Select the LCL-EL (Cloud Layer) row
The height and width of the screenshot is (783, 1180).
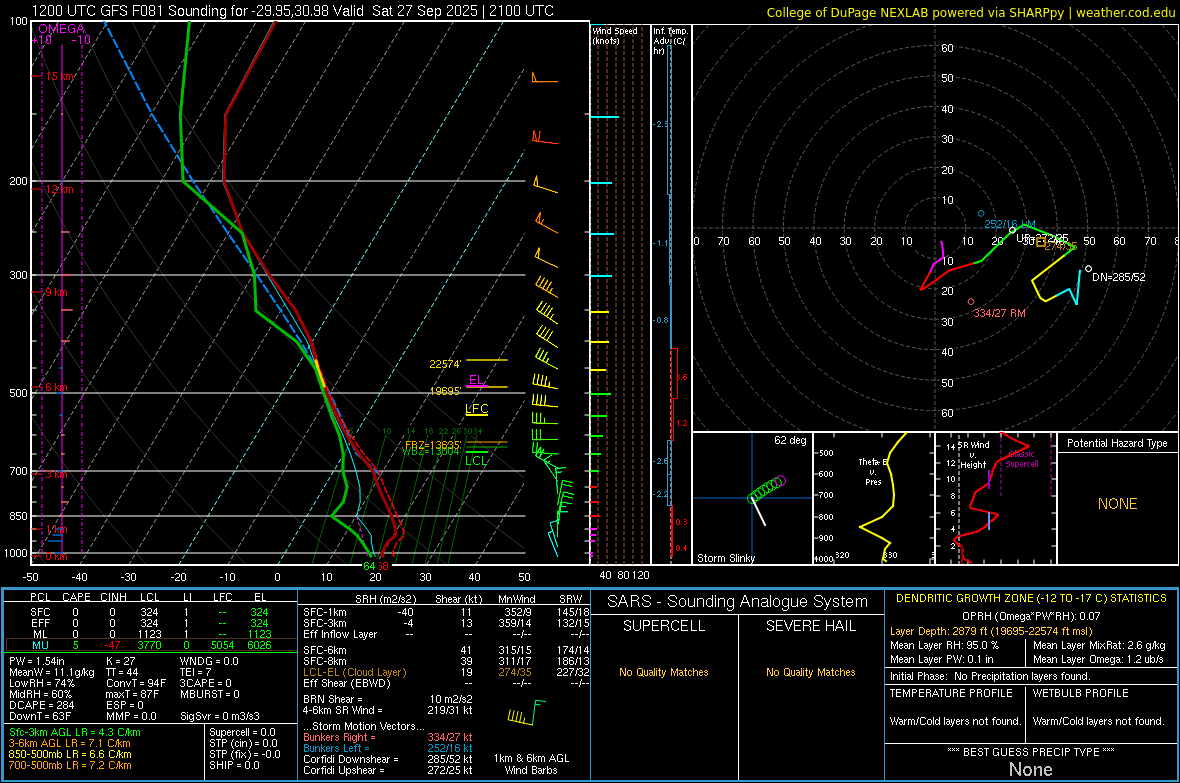446,672
